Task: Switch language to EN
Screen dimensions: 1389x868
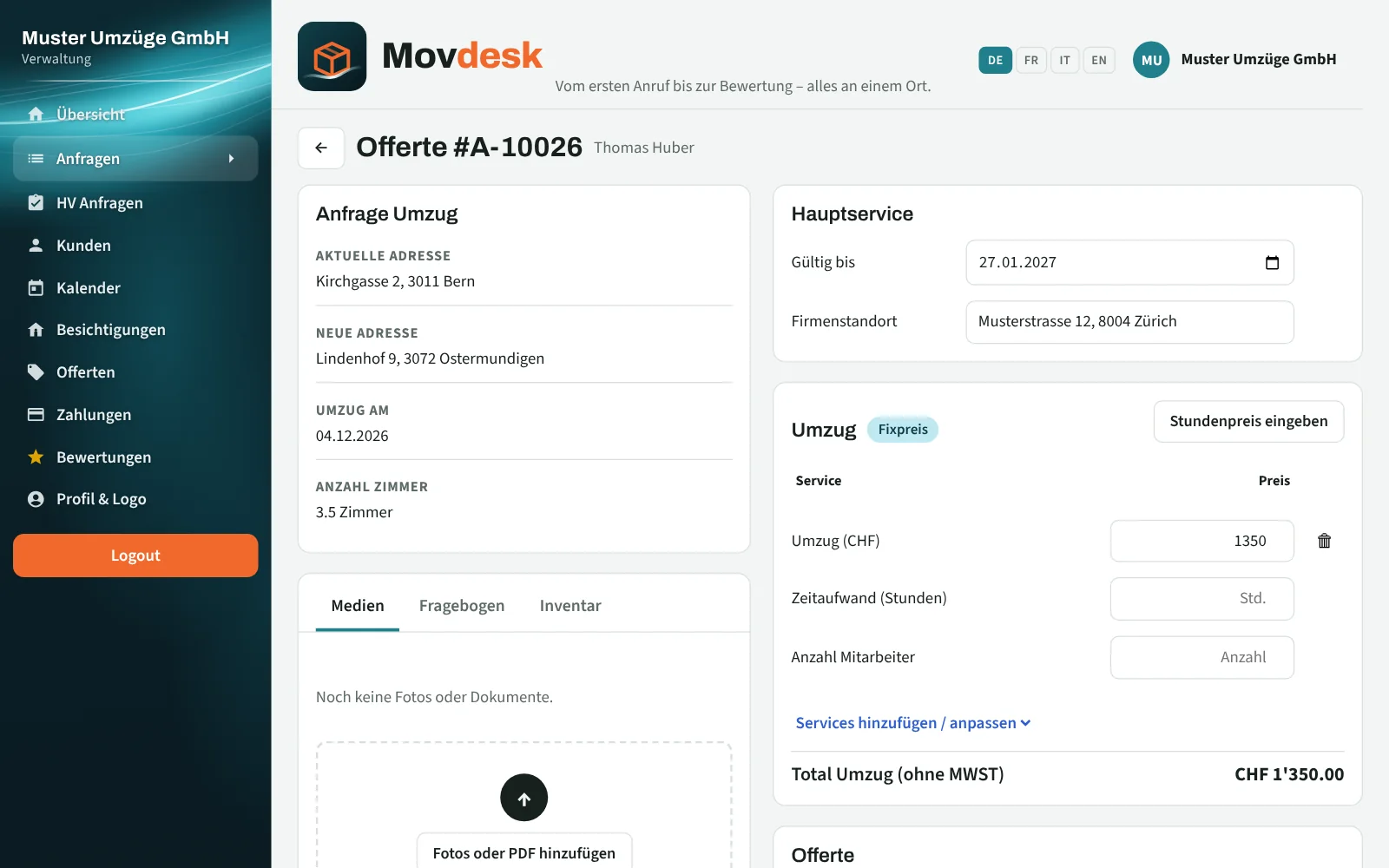Action: (1098, 60)
